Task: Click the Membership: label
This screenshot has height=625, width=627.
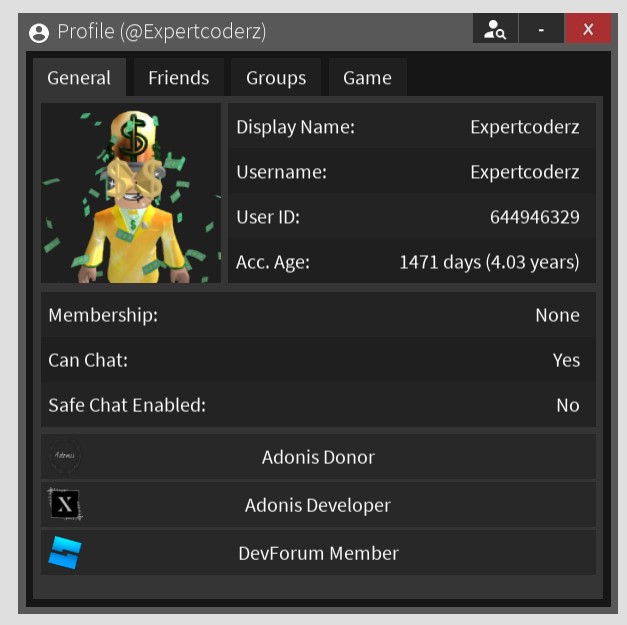Action: [103, 315]
